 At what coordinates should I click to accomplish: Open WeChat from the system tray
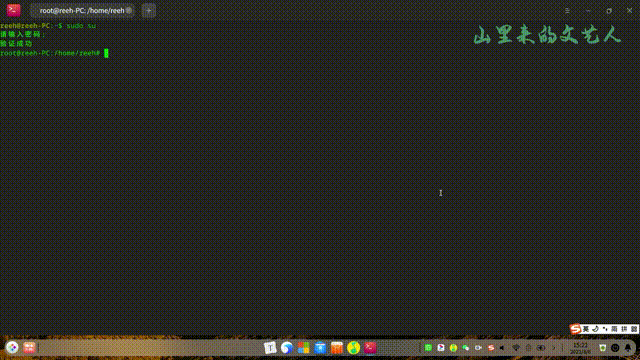(x=466, y=348)
